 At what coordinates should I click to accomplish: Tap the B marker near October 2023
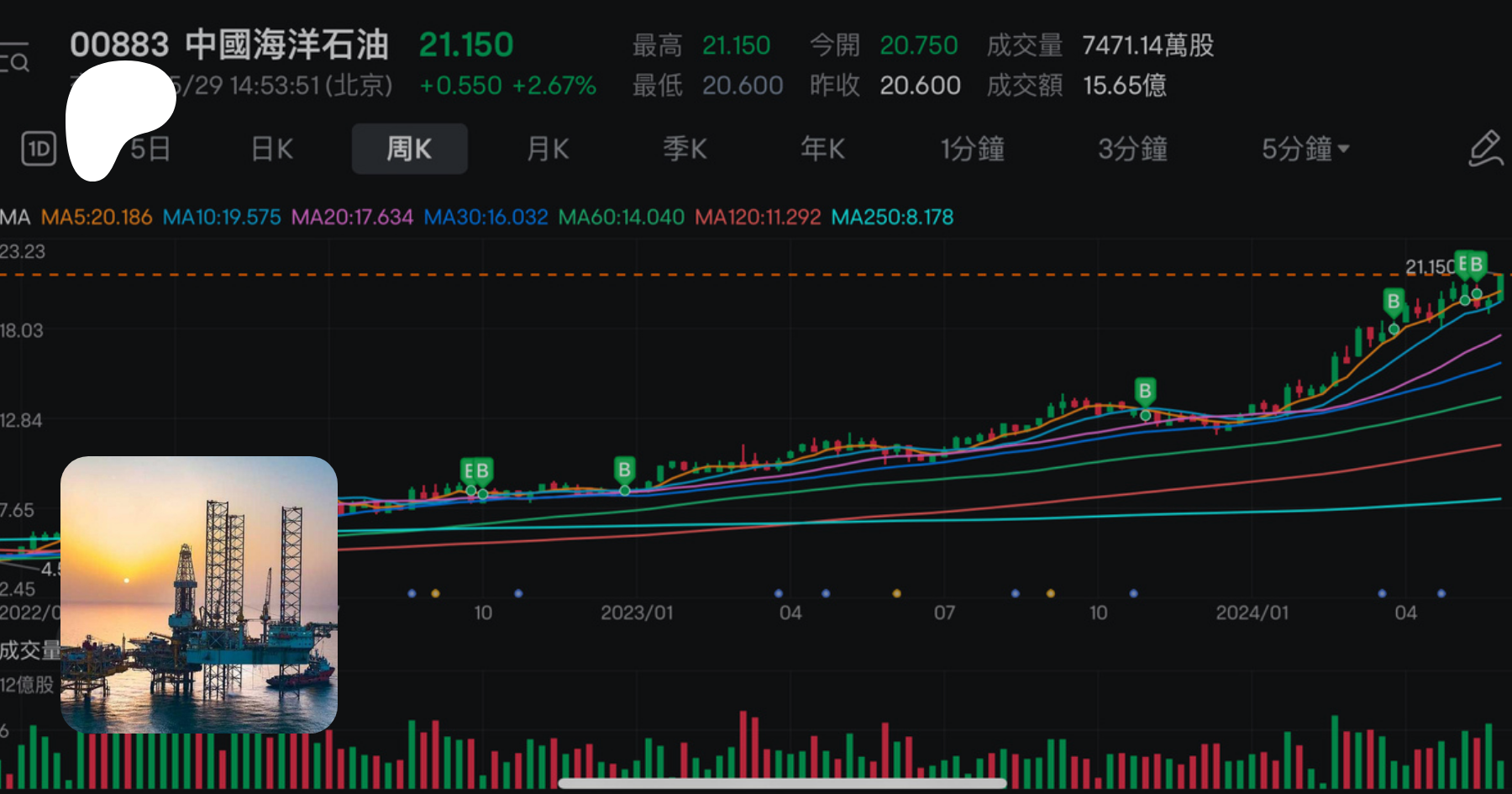[x=1144, y=391]
